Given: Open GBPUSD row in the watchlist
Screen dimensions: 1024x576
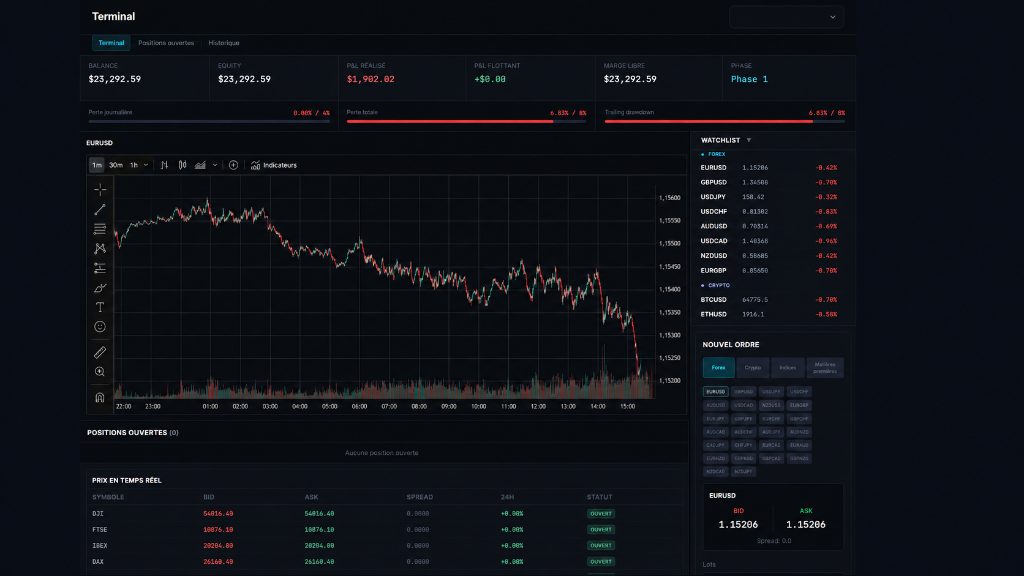Looking at the screenshot, I should 772,182.
